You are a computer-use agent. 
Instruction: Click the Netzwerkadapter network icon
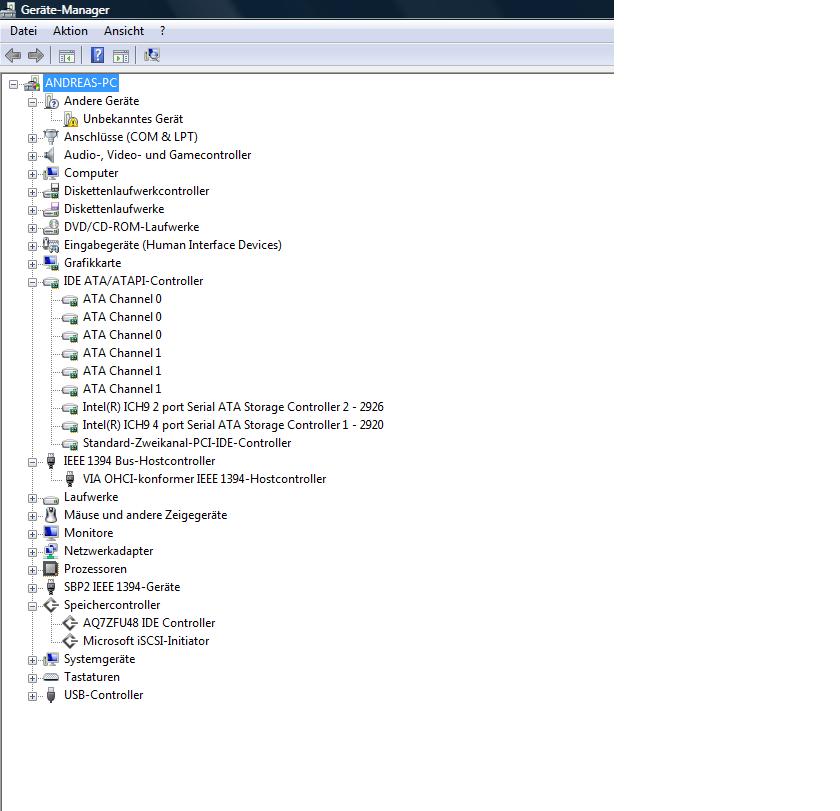51,551
